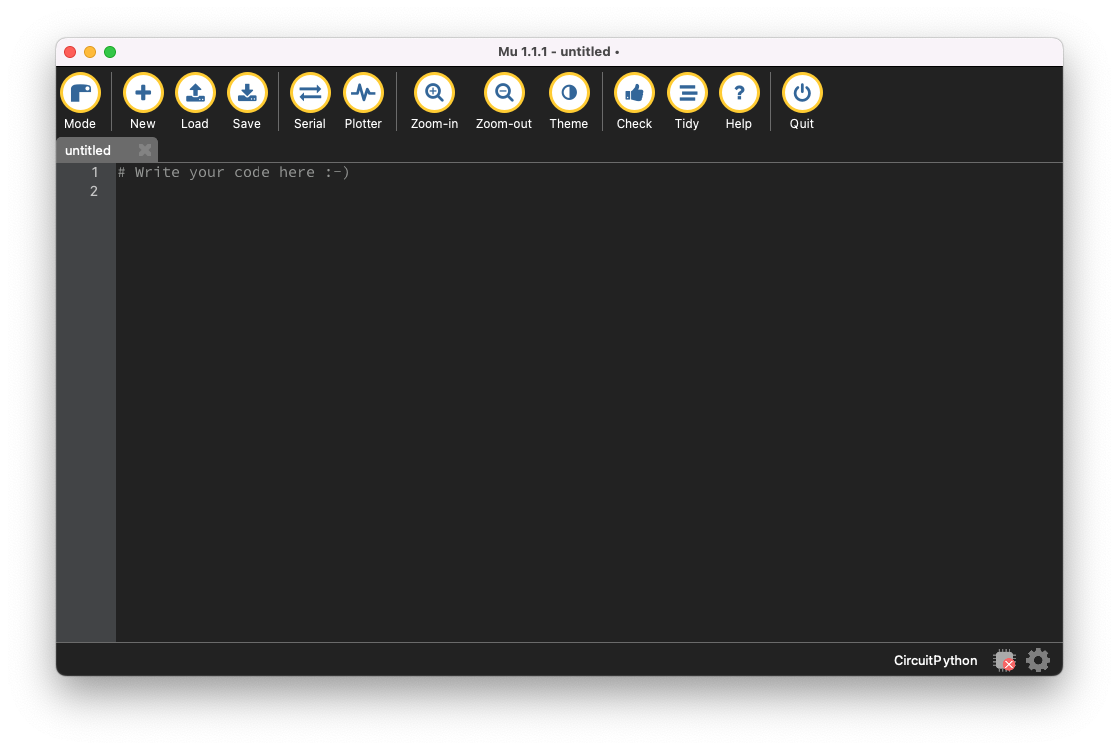Zoom out of the editor text
This screenshot has height=750, width=1119.
coord(503,92)
